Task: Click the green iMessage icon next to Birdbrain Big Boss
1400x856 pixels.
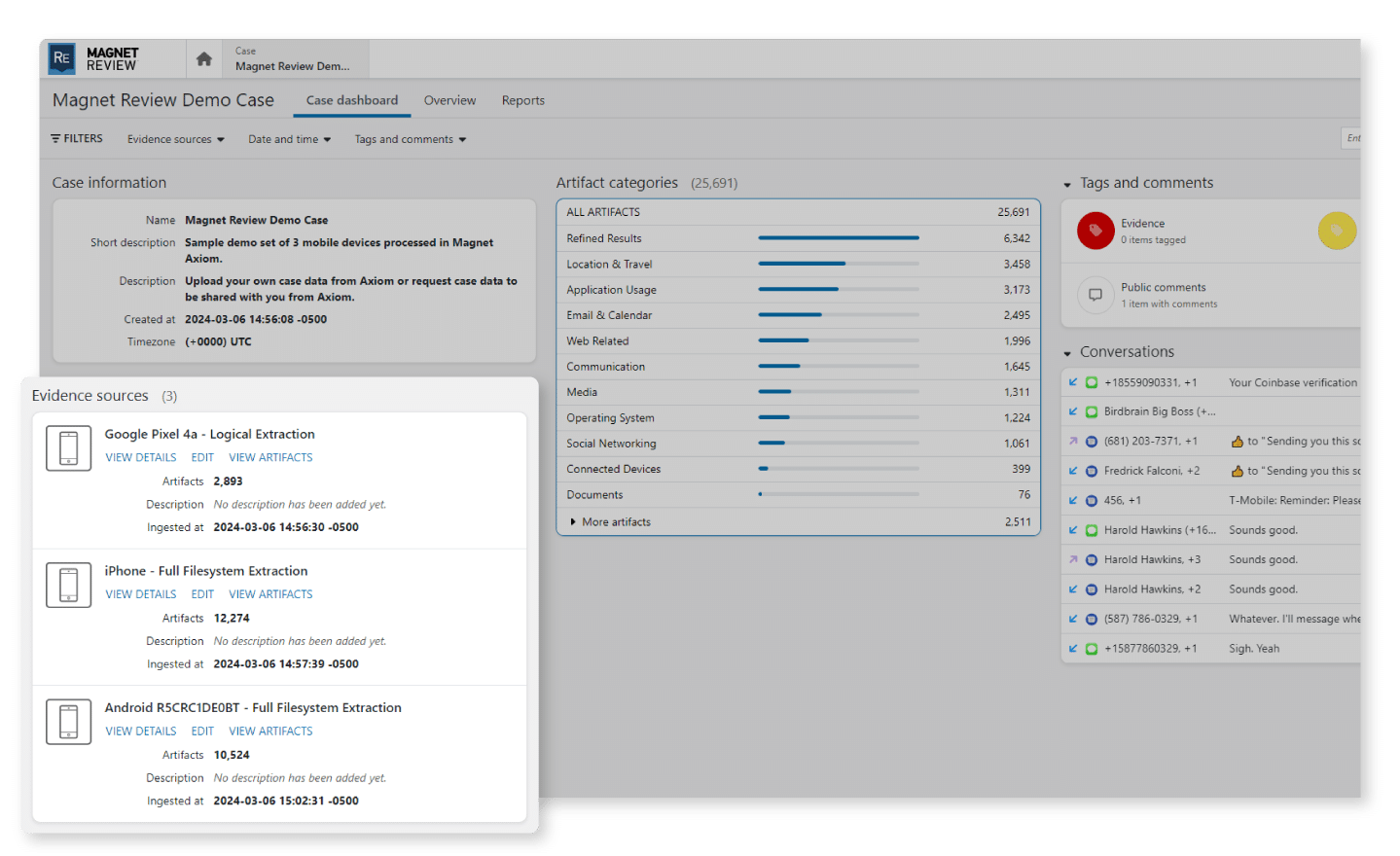Action: 1091,411
